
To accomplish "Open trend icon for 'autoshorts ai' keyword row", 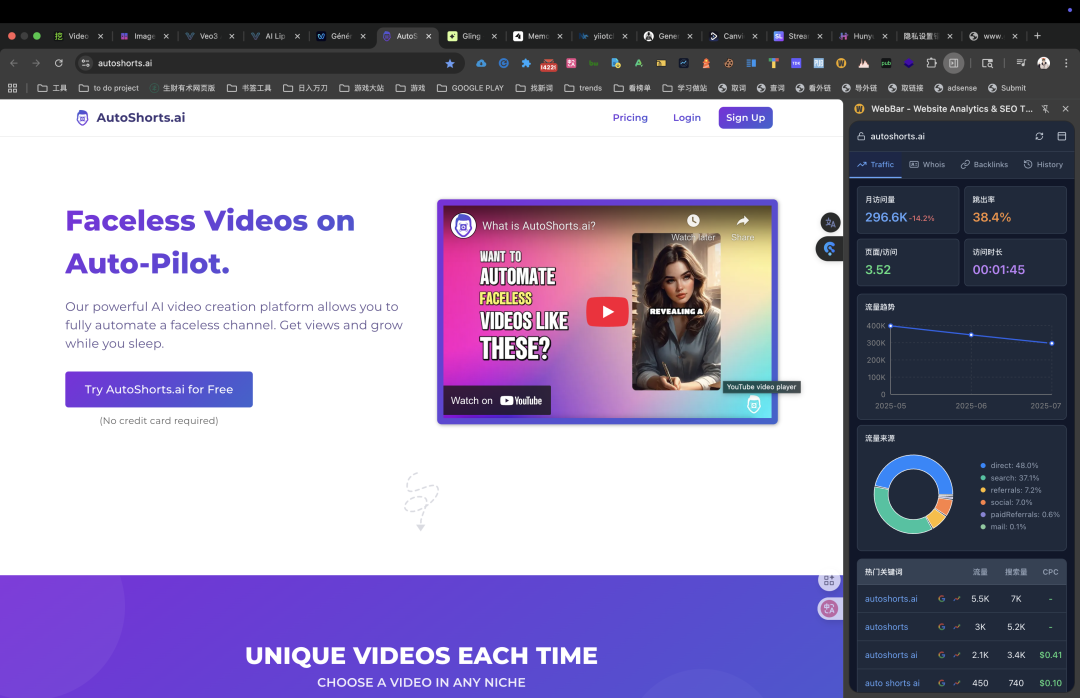I will click(957, 655).
